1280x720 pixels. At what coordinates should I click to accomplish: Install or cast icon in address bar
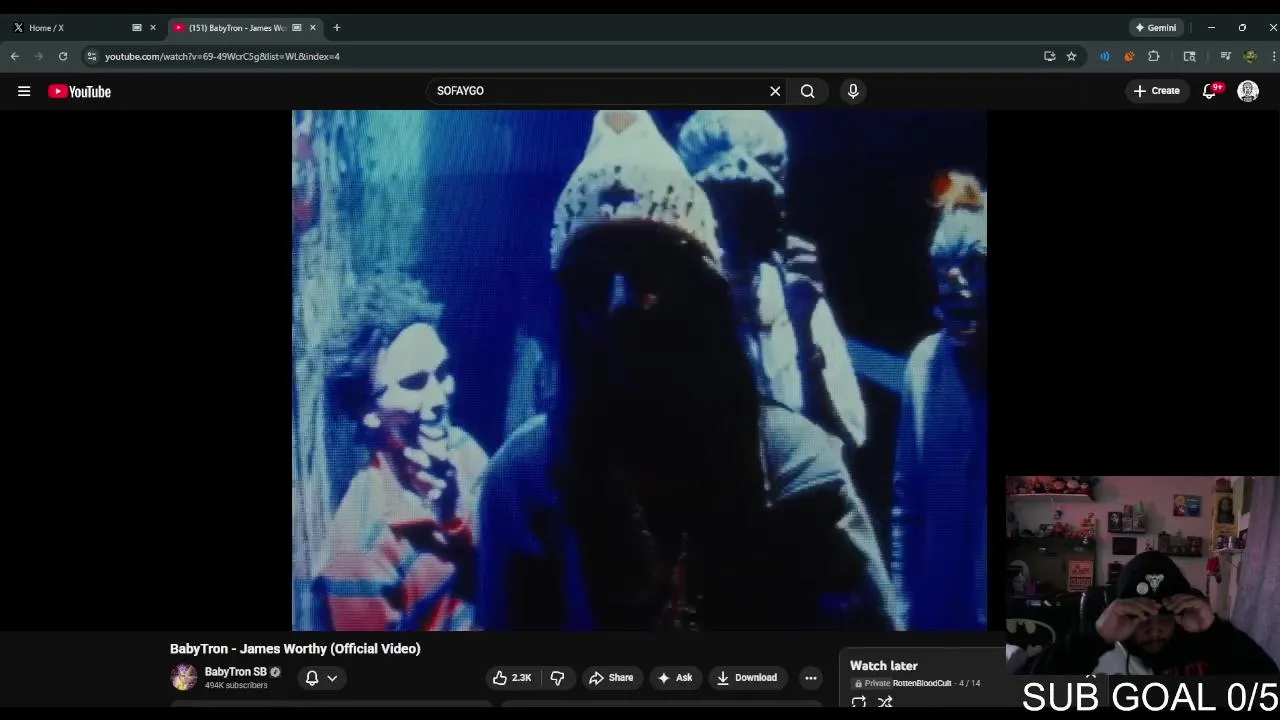pos(1049,56)
